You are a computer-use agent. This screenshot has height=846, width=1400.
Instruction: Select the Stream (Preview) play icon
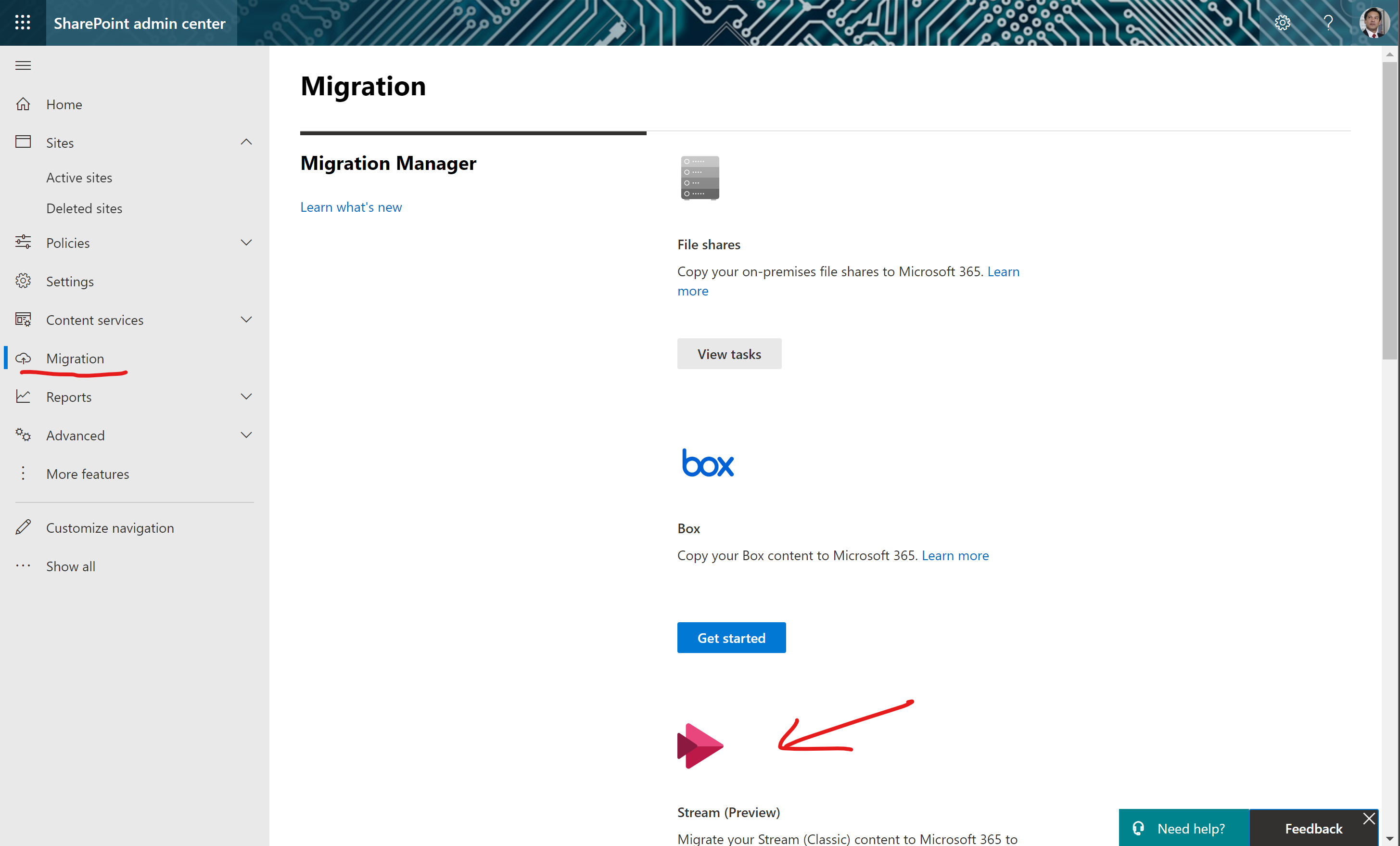pos(700,745)
